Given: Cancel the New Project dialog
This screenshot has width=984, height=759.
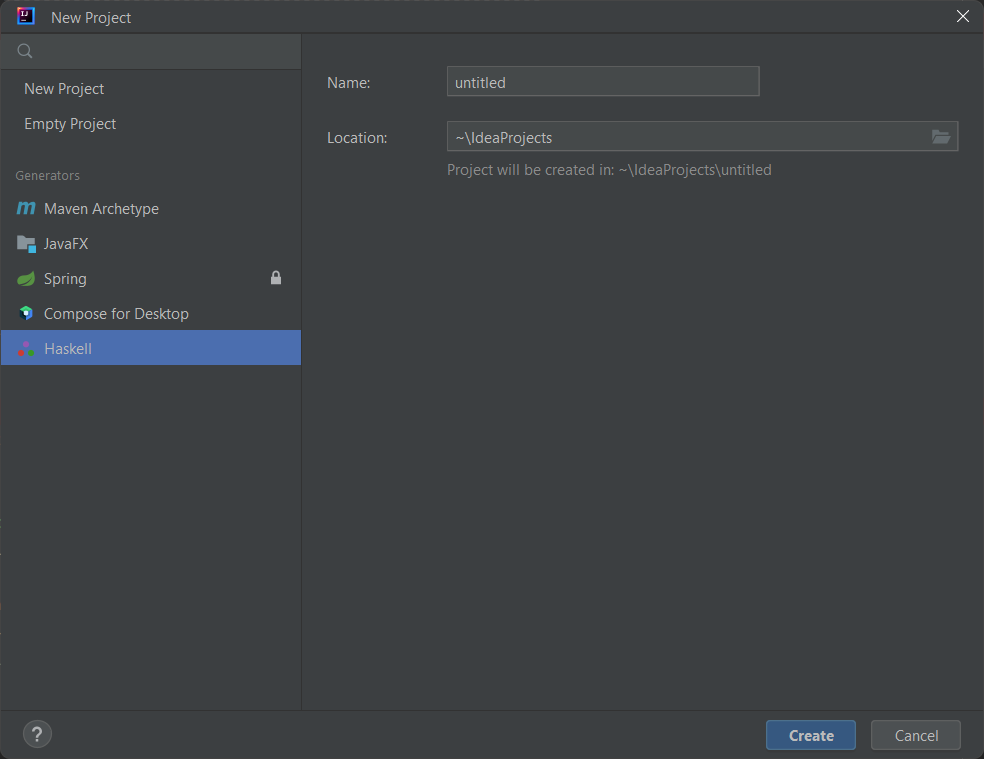Looking at the screenshot, I should coord(916,735).
